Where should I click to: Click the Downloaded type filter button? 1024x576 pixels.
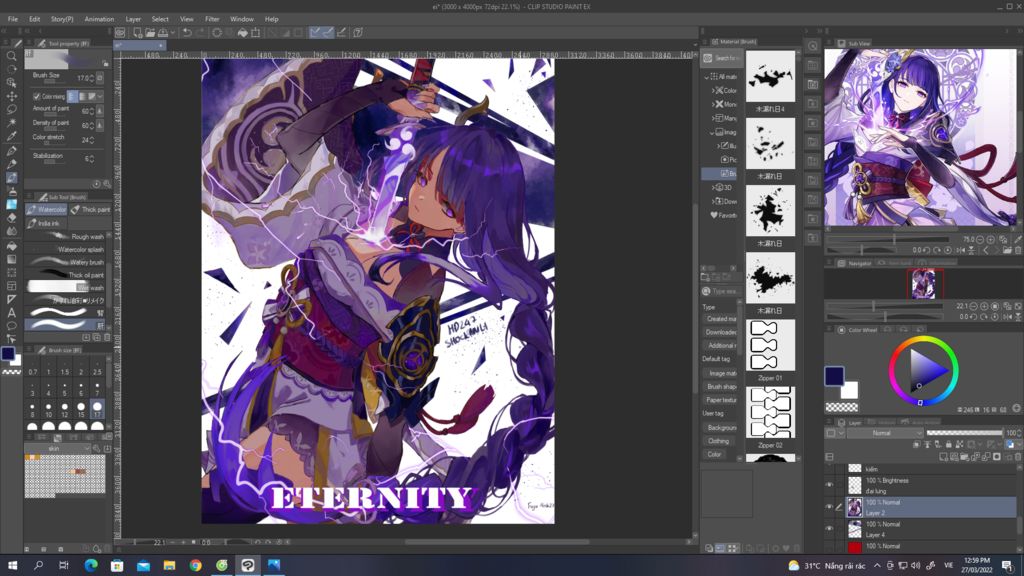tap(720, 332)
